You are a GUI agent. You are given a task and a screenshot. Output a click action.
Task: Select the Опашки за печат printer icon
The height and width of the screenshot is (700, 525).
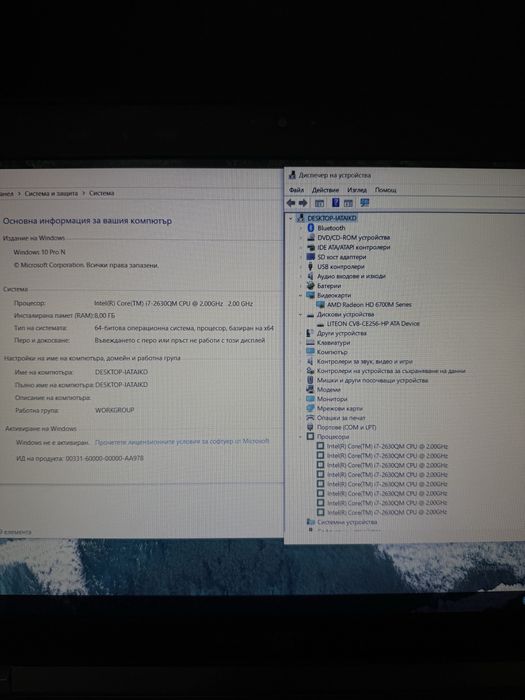click(x=311, y=418)
